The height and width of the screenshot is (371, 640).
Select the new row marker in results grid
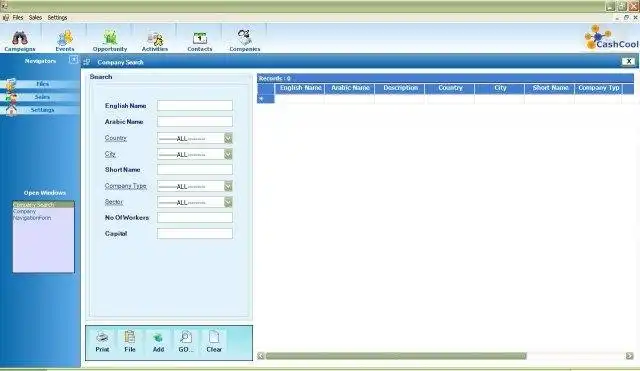pos(265,99)
